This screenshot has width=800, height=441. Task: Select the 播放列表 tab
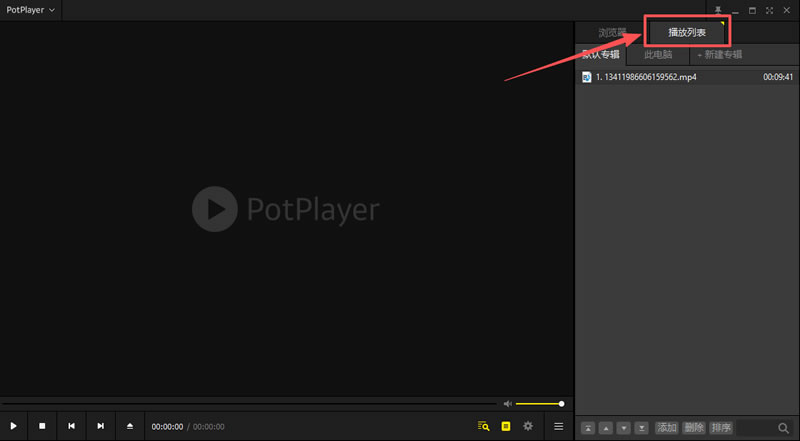tap(687, 33)
